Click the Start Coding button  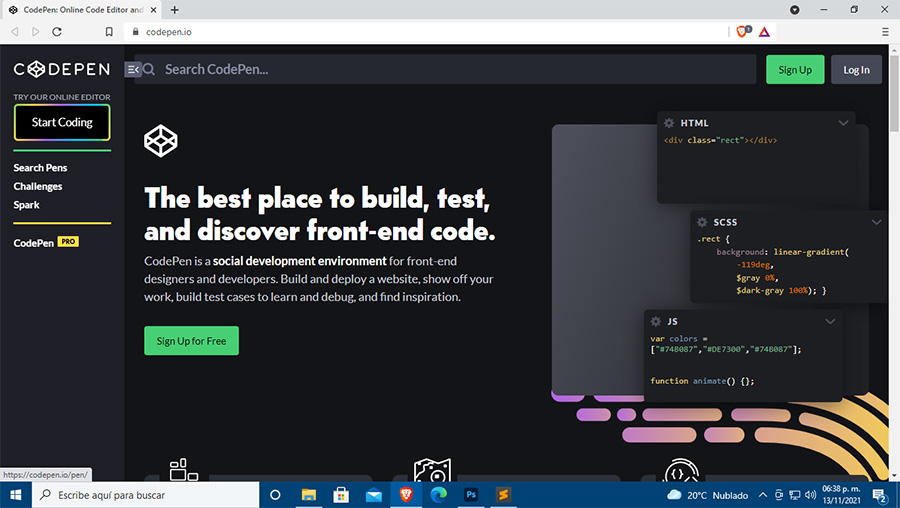tap(62, 122)
